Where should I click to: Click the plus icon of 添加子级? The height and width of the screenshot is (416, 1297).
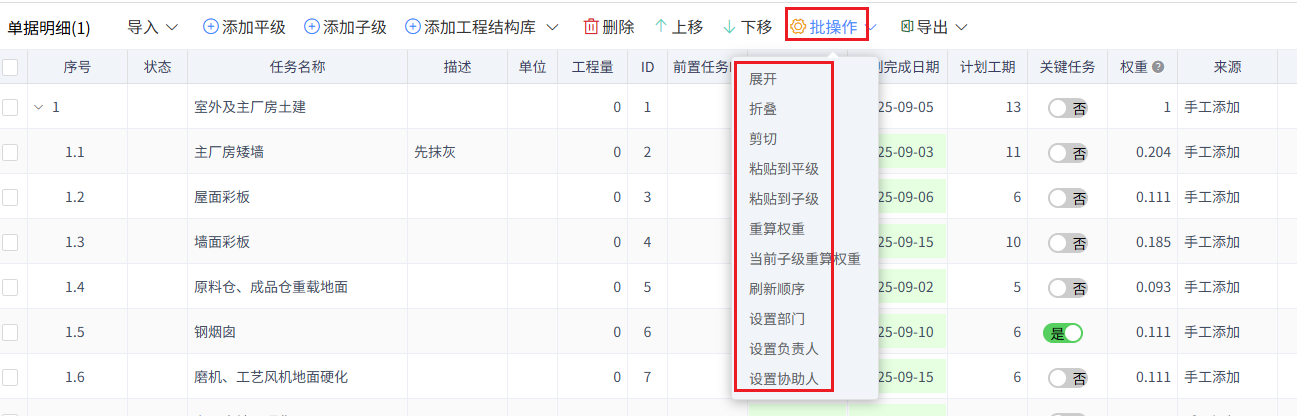(x=311, y=27)
